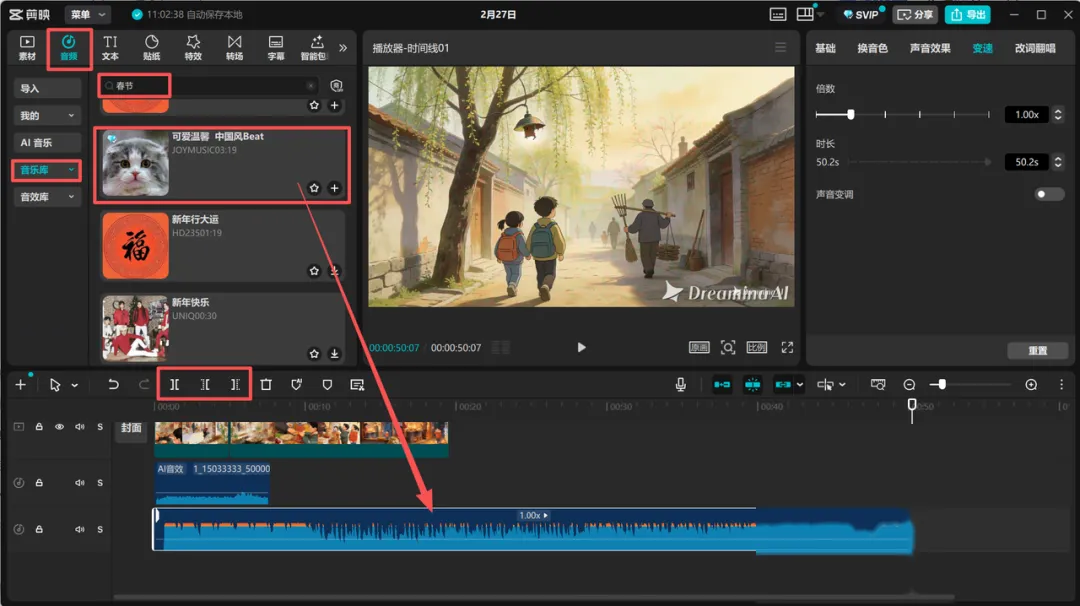Viewport: 1080px width, 606px height.
Task: Click the undo arrow in timeline toolbar
Action: pyautogui.click(x=113, y=384)
